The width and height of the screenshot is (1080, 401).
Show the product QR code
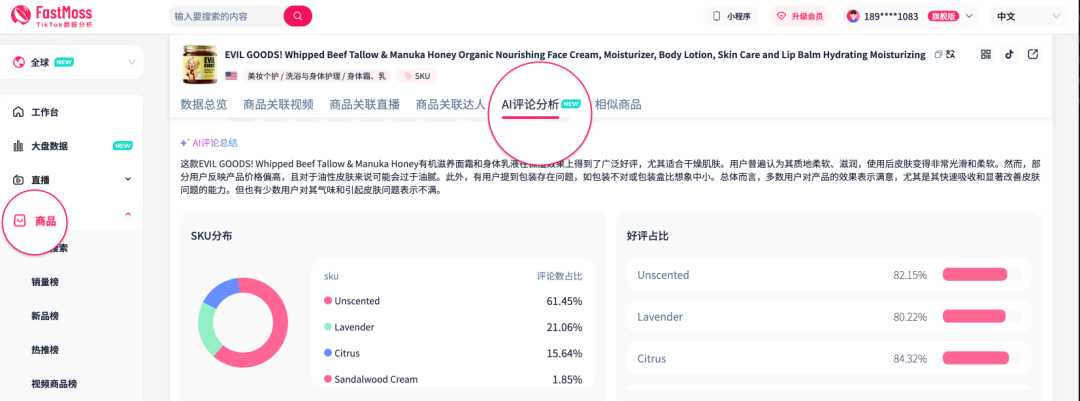[986, 54]
